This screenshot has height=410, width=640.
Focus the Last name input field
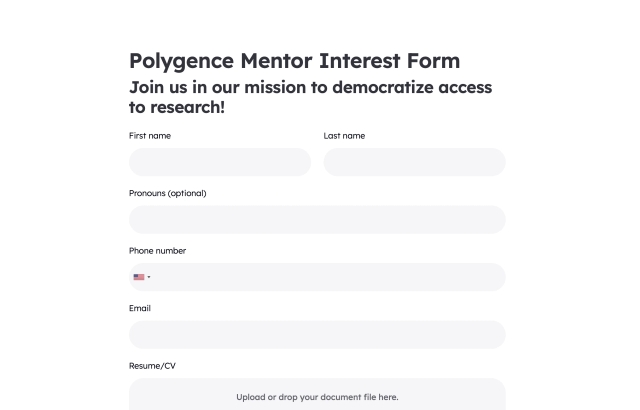pos(415,162)
